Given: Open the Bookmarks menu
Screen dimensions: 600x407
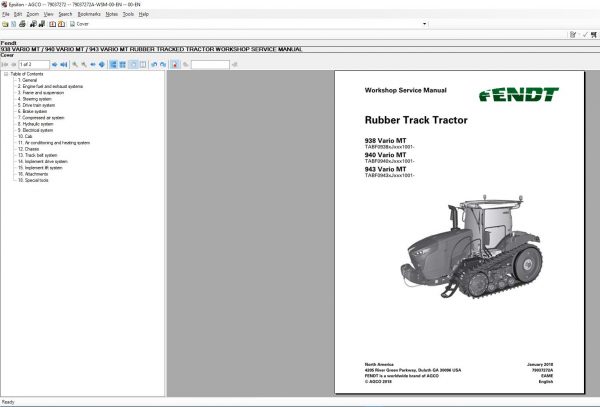Looking at the screenshot, I should coord(89,15).
